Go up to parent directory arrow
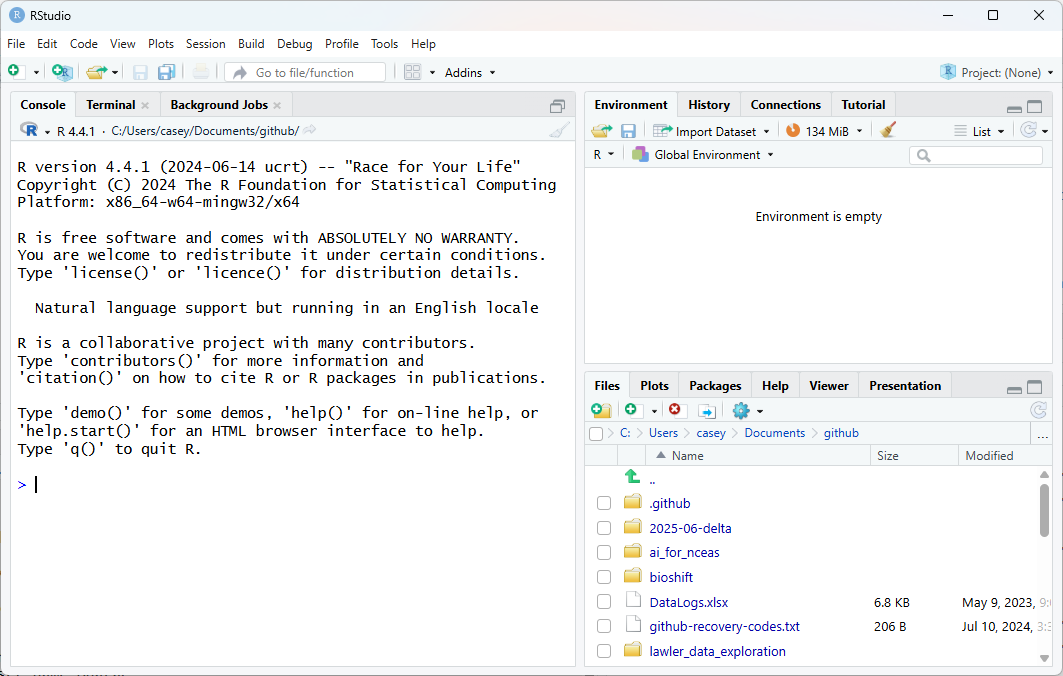This screenshot has height=676, width=1063. [632, 479]
